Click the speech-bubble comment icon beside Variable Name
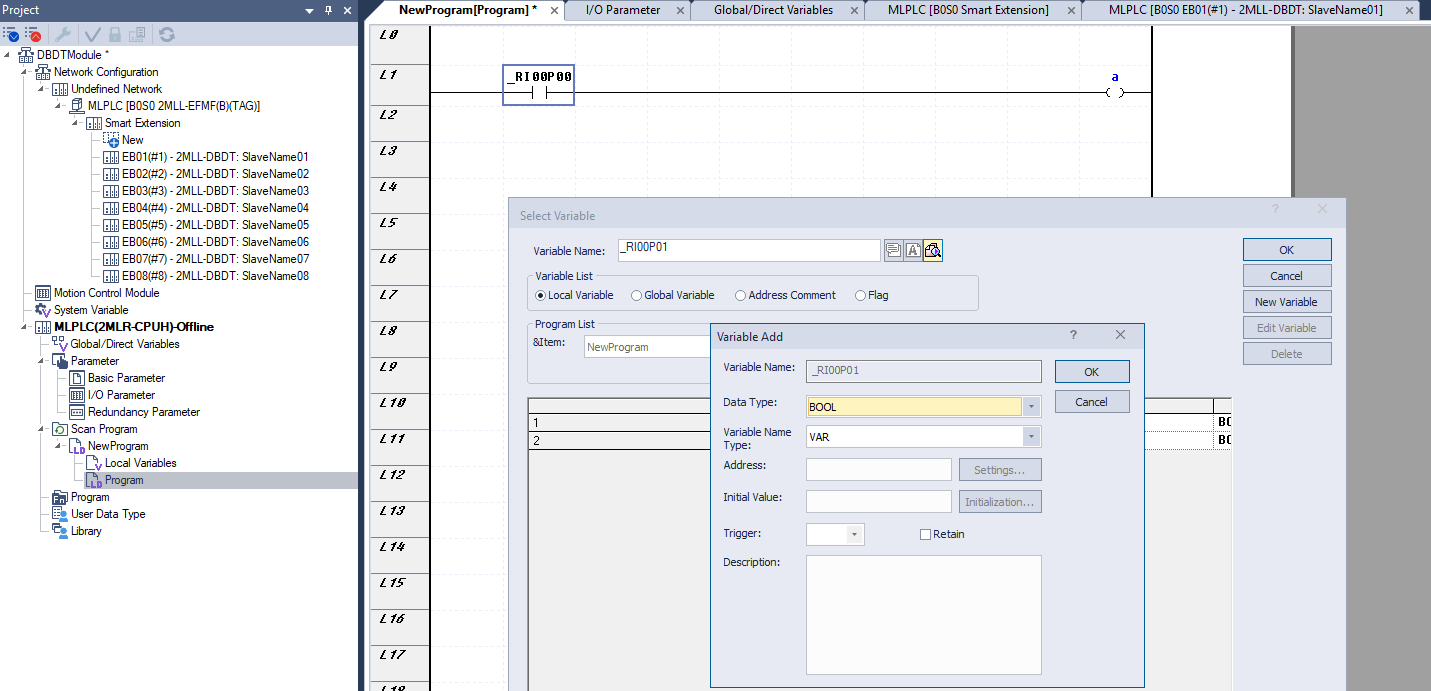 pos(893,250)
